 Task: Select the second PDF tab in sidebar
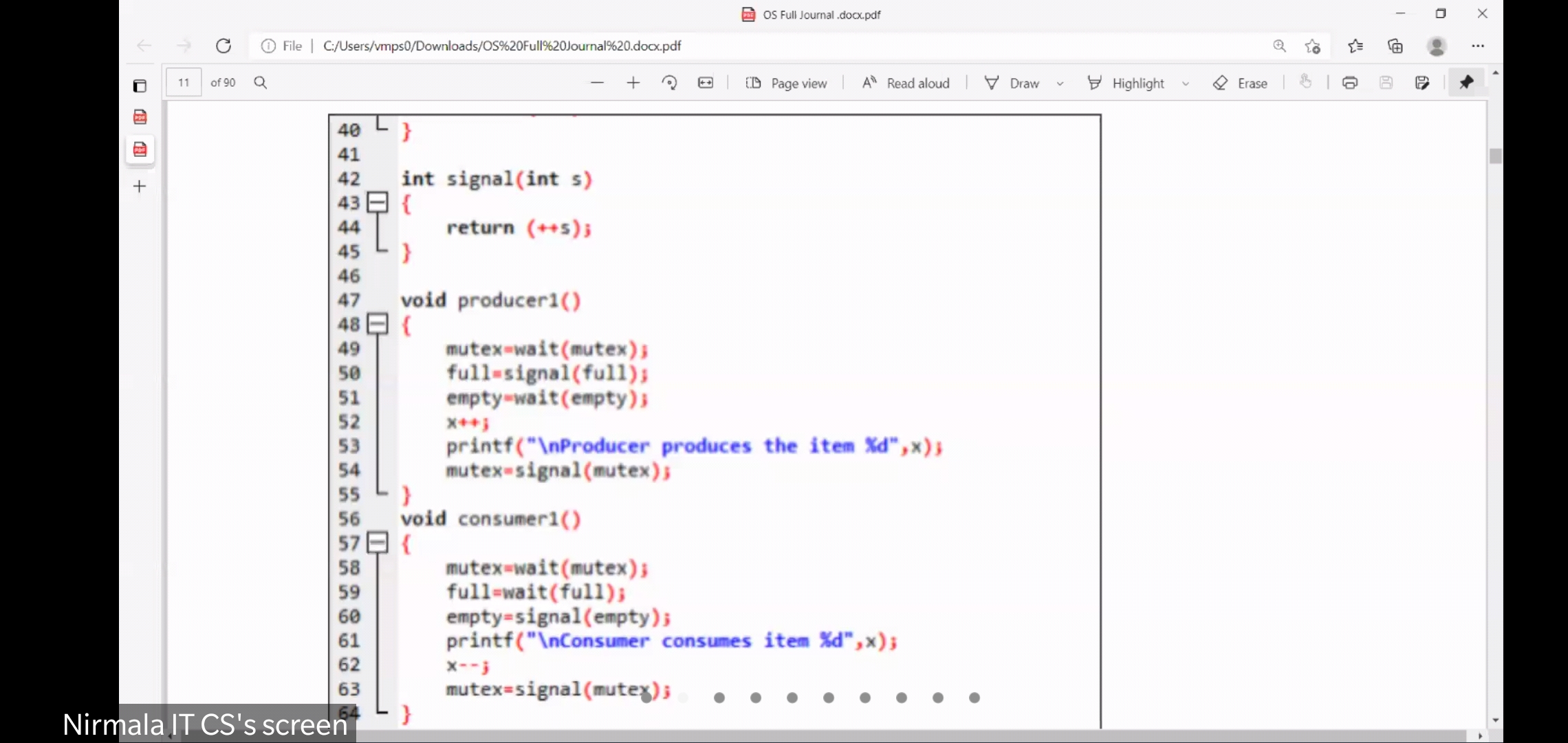[x=140, y=149]
